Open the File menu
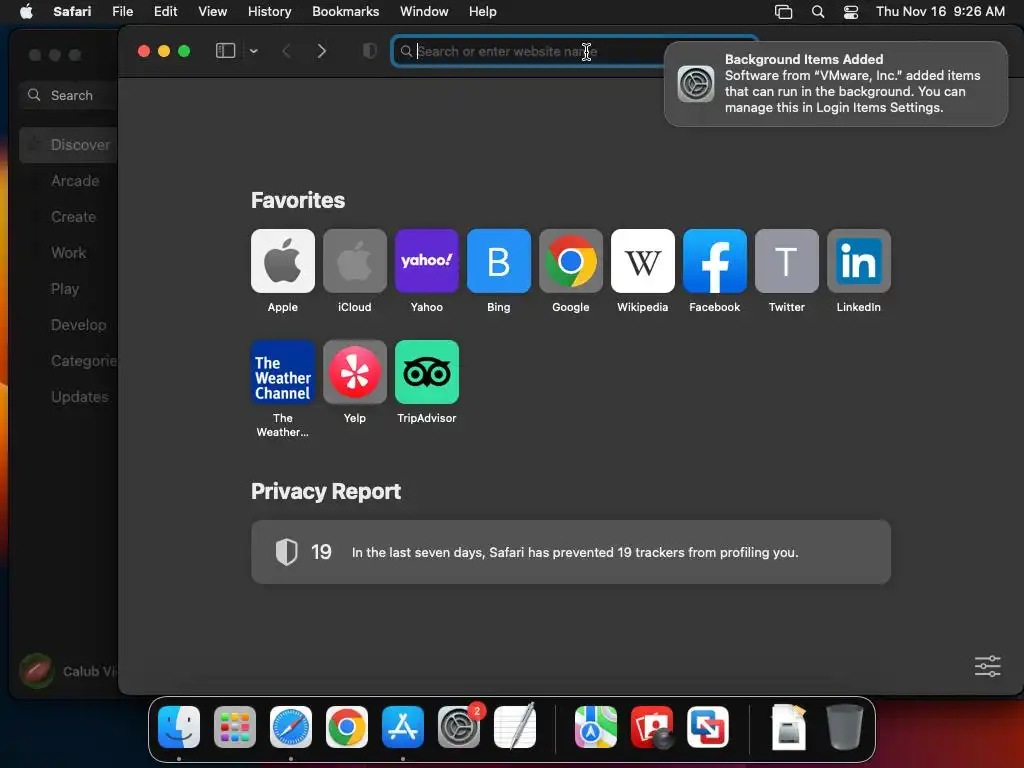This screenshot has height=768, width=1024. (123, 12)
